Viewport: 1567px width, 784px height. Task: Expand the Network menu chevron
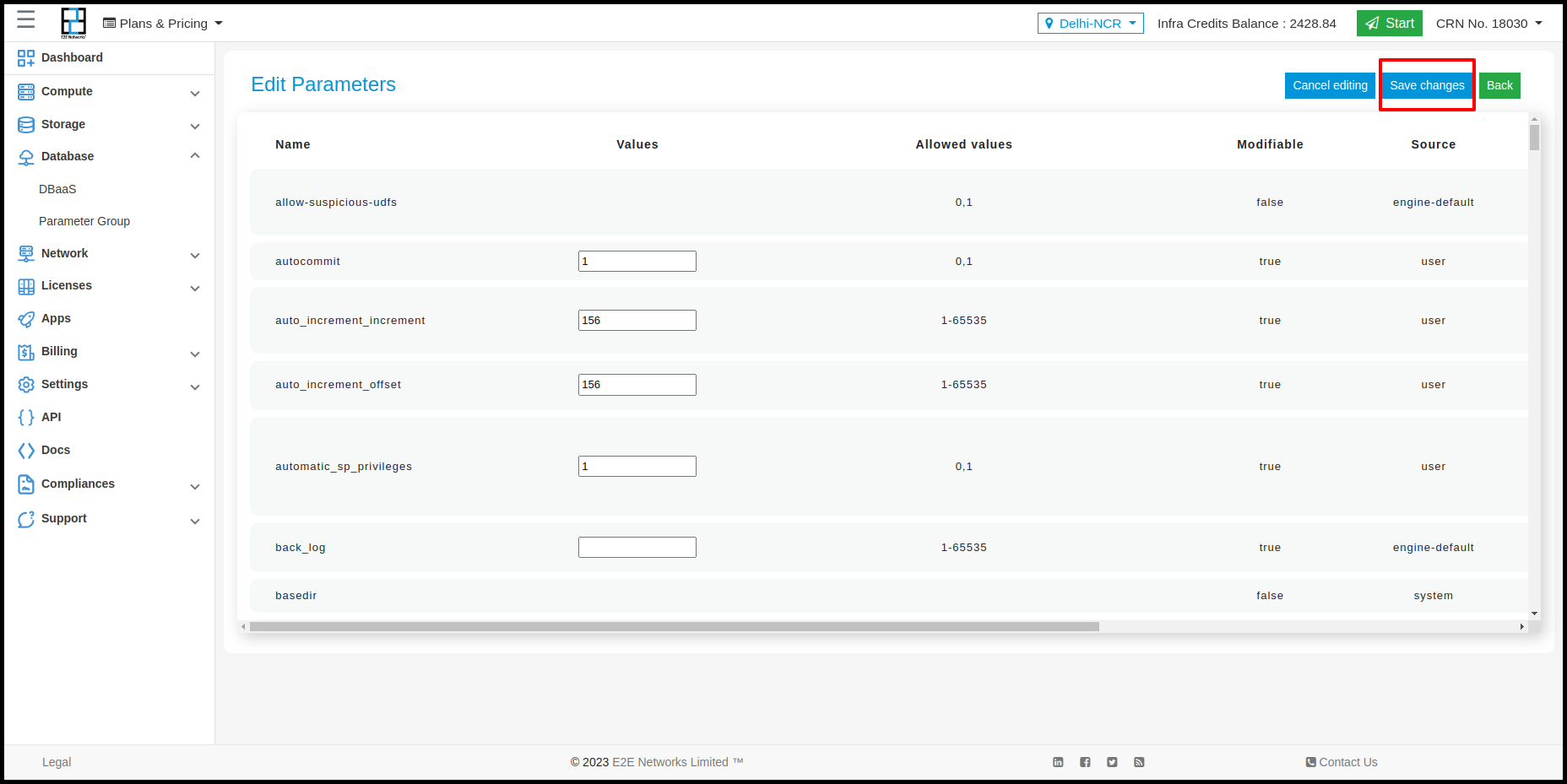[195, 256]
